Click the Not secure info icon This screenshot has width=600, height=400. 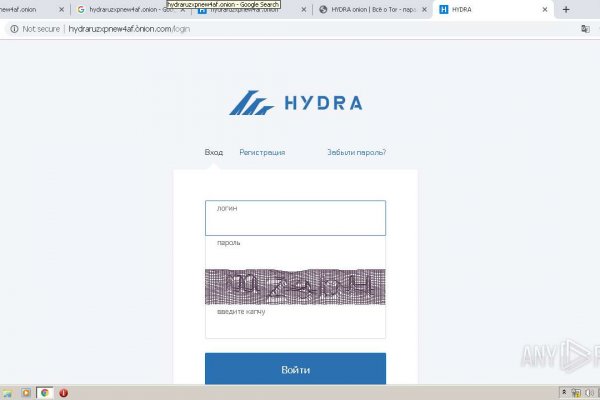(14, 29)
